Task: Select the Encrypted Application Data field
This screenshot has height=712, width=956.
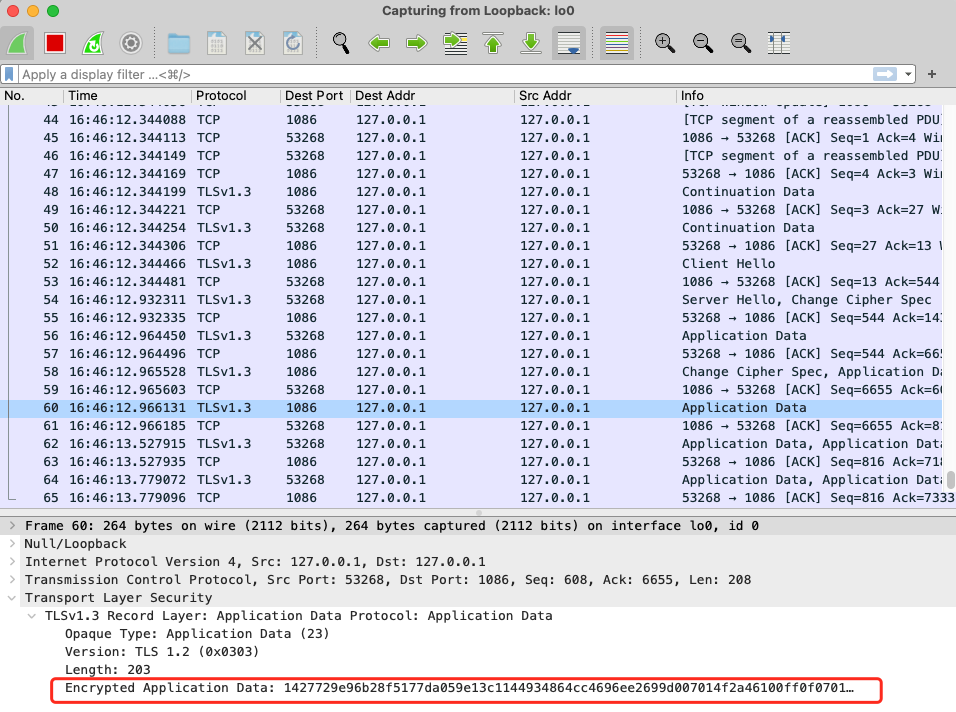Action: pos(459,688)
